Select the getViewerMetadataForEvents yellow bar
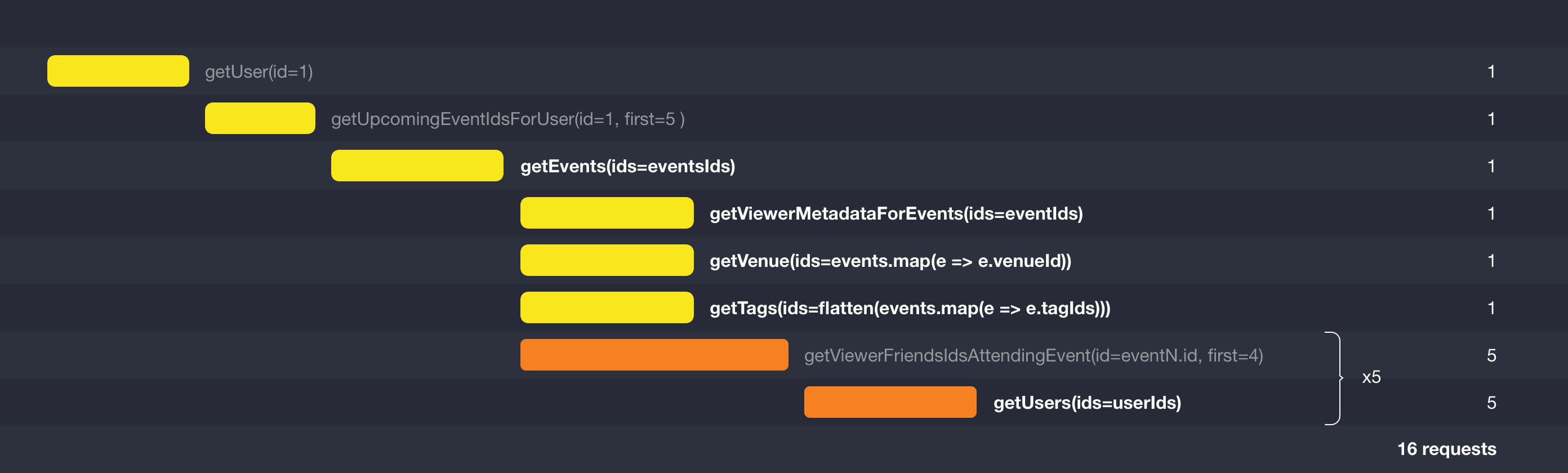1568x473 pixels. tap(607, 213)
